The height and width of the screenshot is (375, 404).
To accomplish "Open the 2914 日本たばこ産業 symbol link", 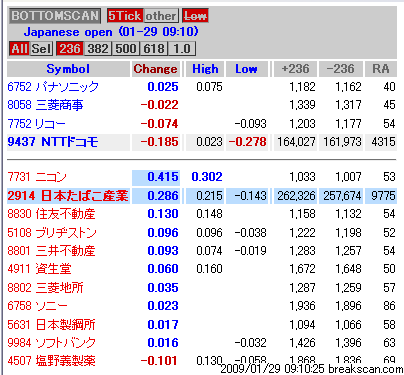I will 68,196.
